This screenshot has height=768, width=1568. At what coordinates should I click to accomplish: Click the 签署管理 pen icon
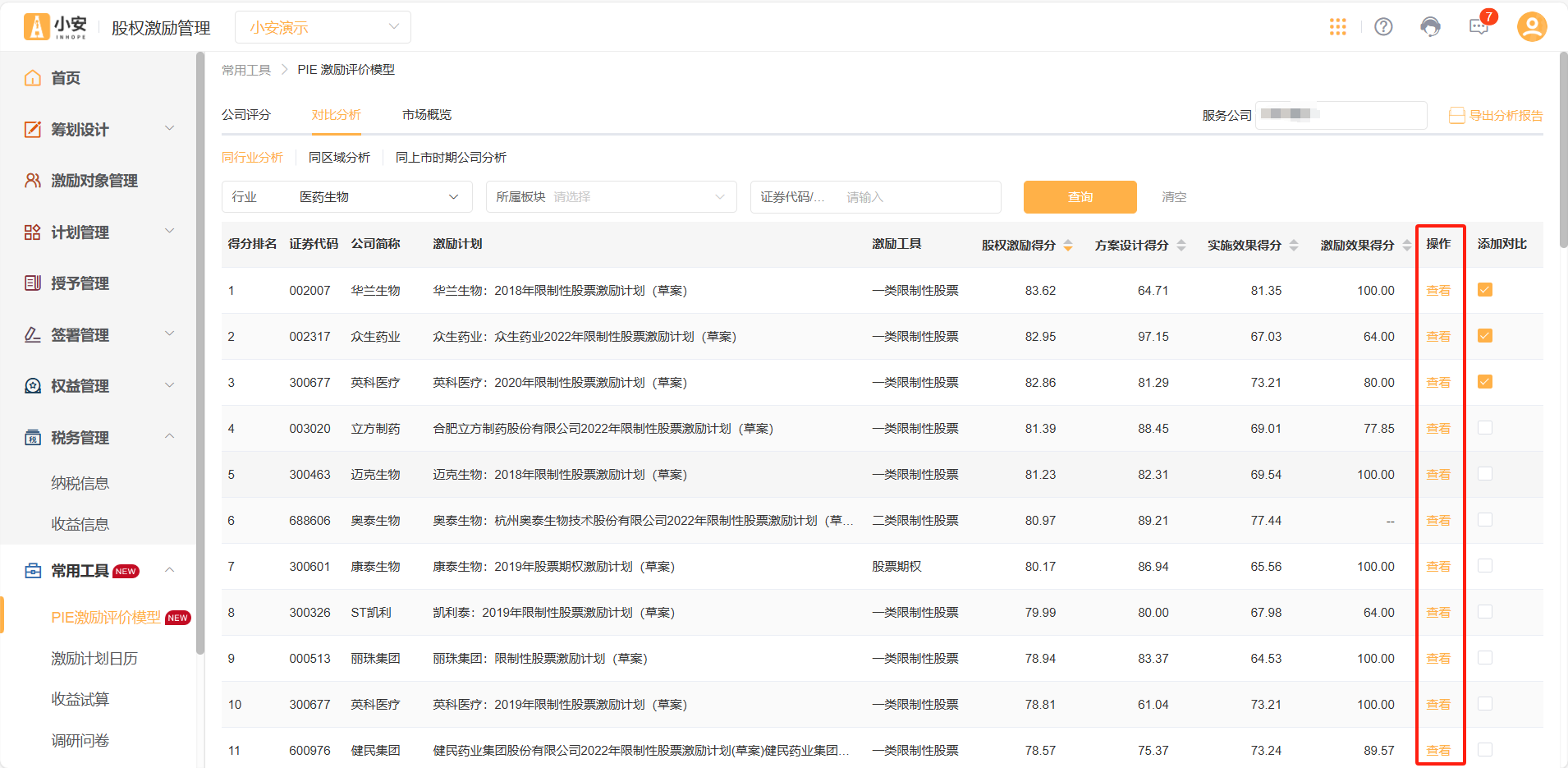33,335
